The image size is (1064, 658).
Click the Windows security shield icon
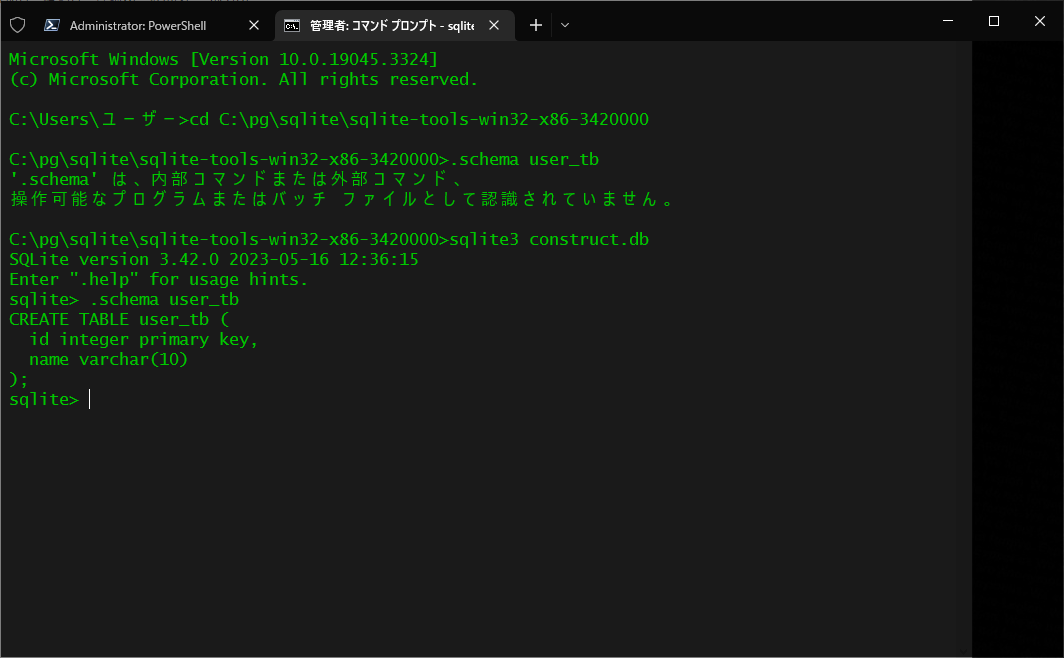(17, 24)
